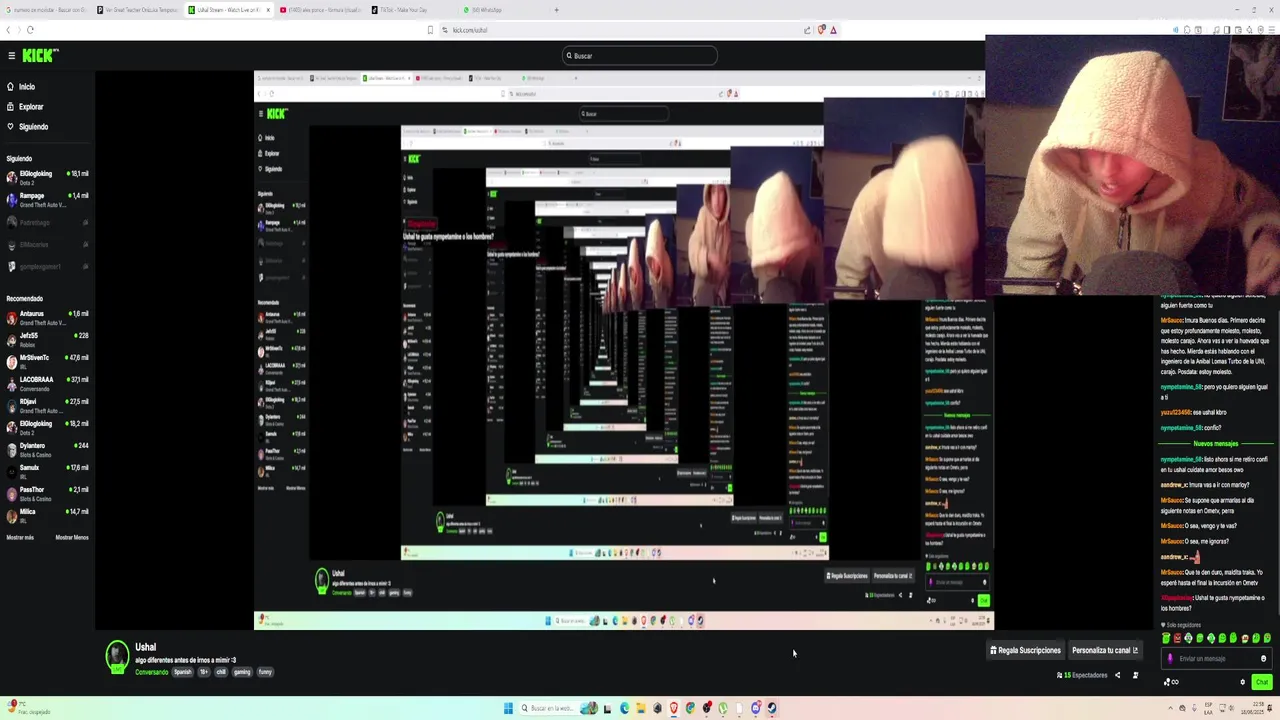The image size is (1280, 720).
Task: Pick the first green quick emote
Action: pos(1166,638)
